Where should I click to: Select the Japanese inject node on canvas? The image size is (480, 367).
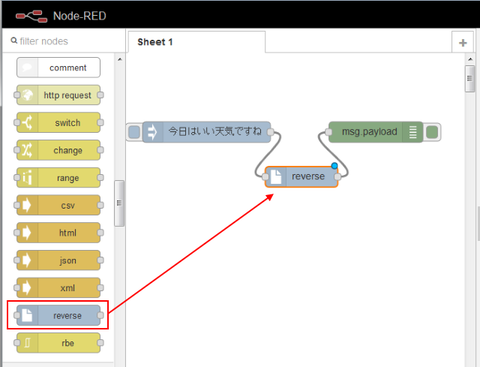tap(207, 132)
